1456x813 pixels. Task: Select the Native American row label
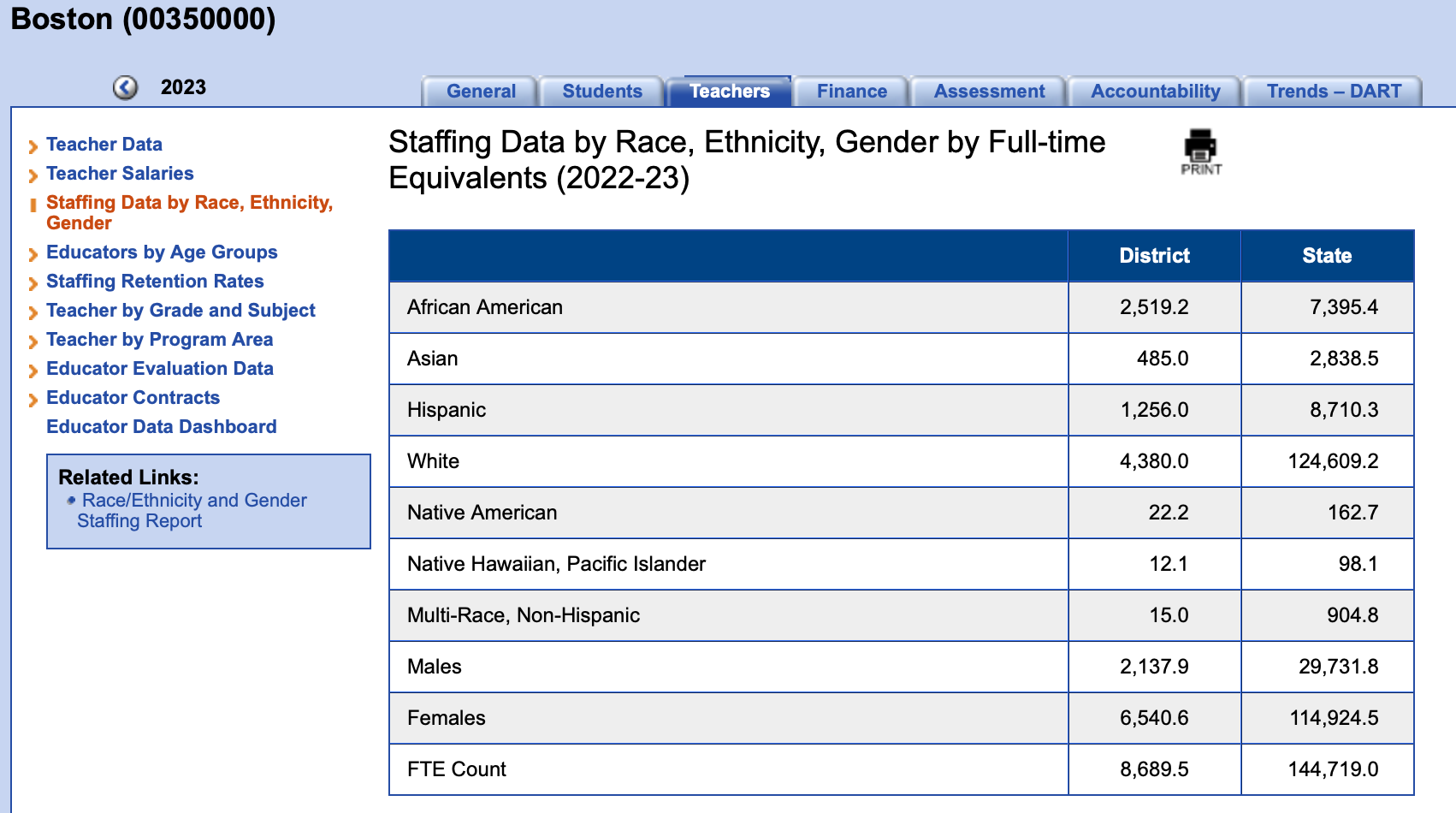482,513
